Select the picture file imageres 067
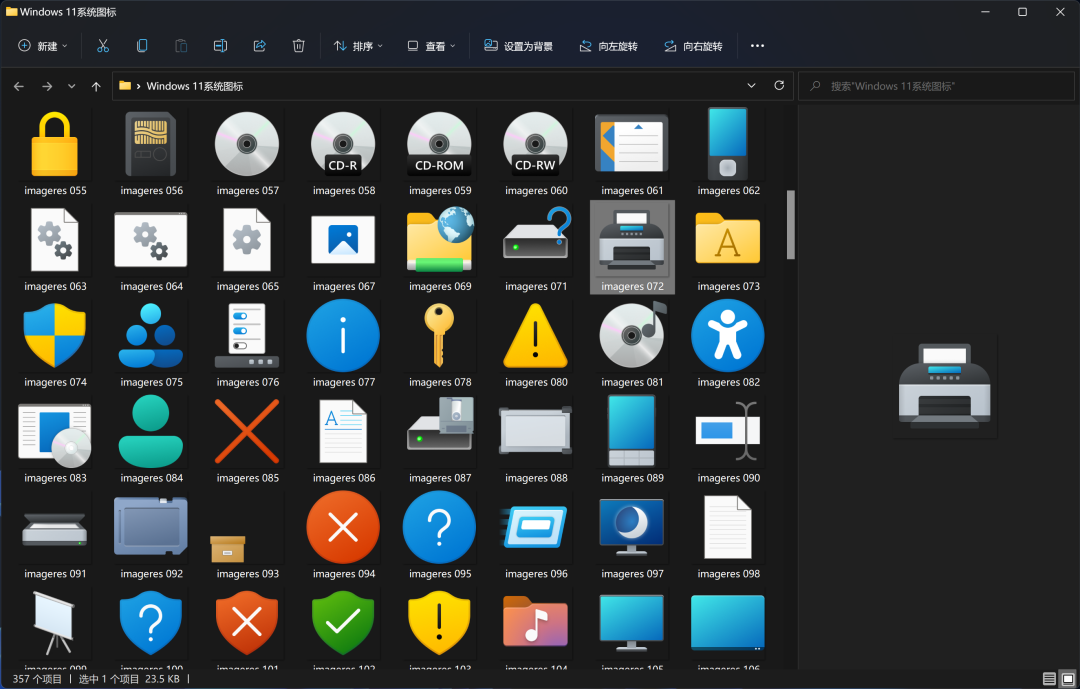This screenshot has width=1080, height=689. [343, 240]
